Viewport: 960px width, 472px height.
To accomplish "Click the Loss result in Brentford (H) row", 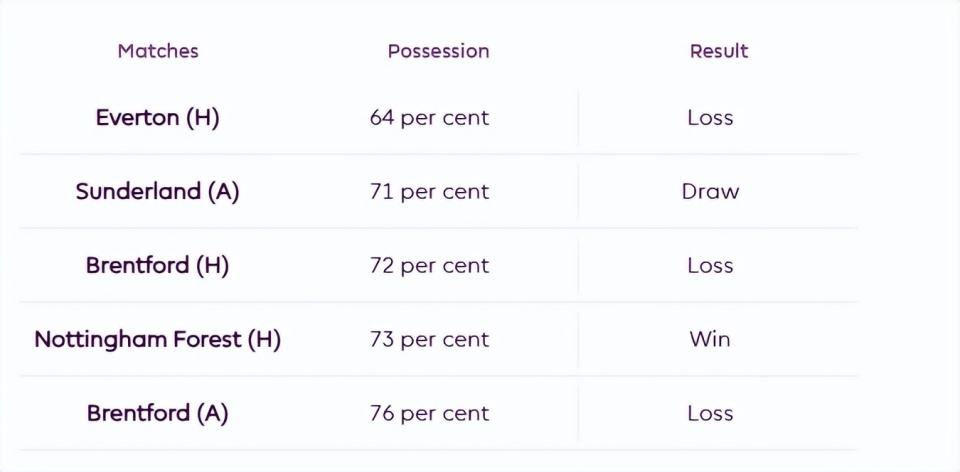I will (x=710, y=266).
